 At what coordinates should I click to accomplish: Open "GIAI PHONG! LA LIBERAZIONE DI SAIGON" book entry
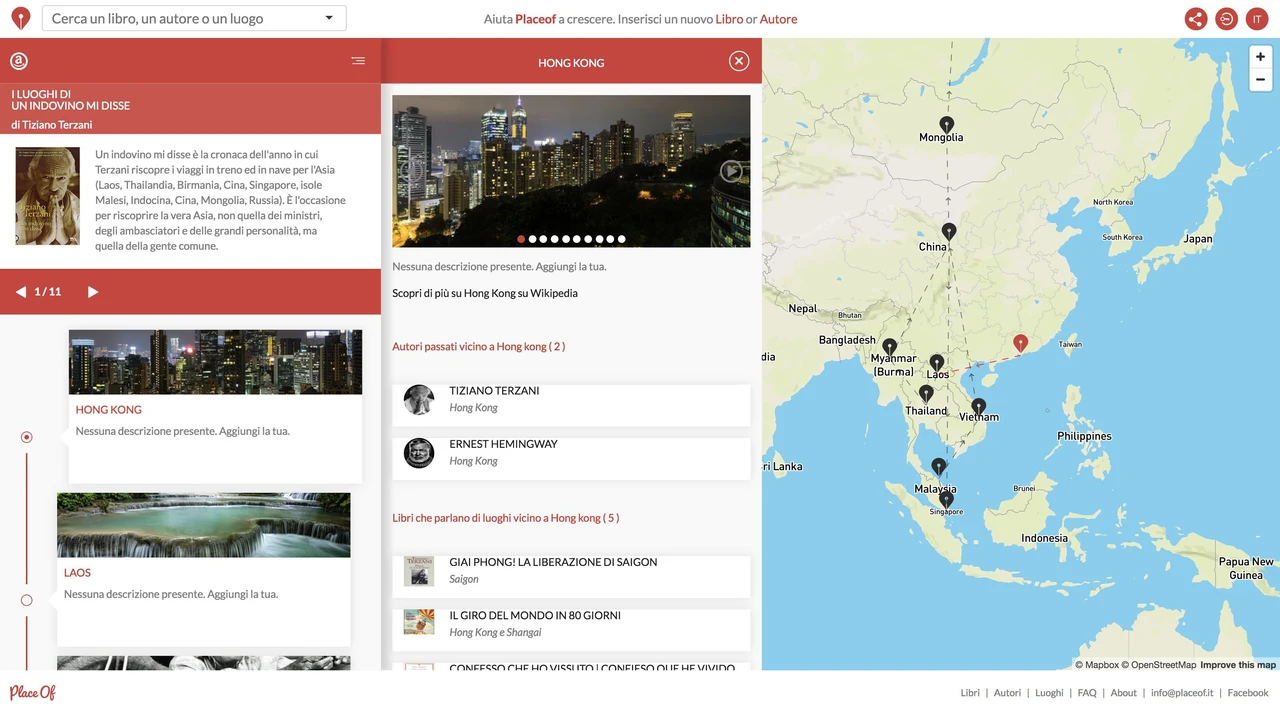[571, 576]
